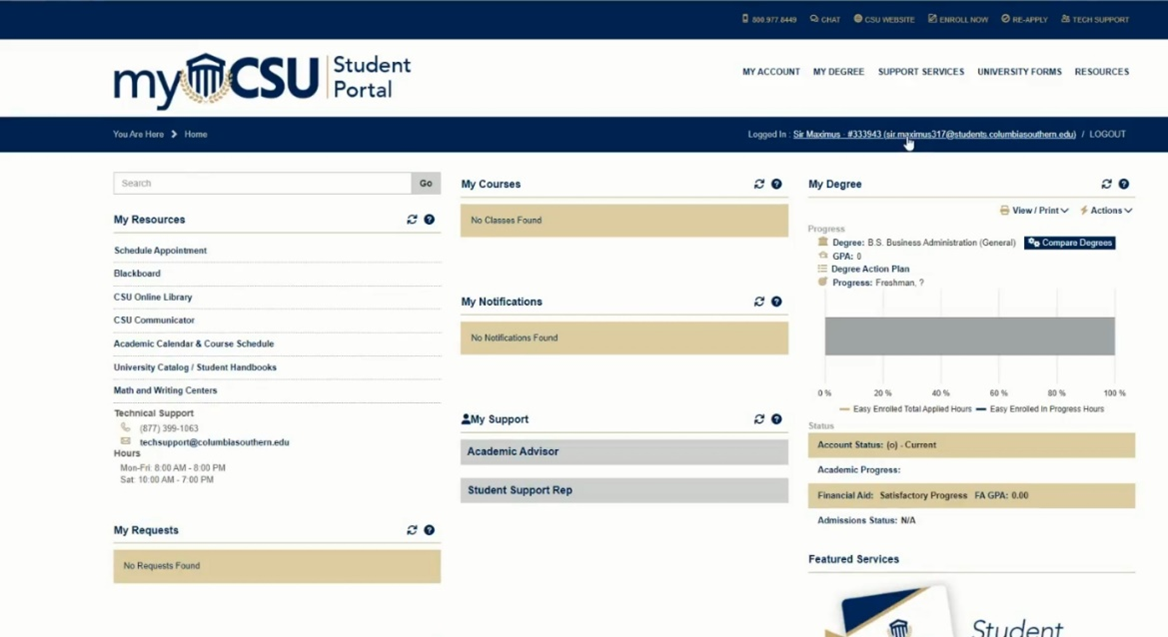This screenshot has height=637, width=1168.
Task: Open the My Account menu
Action: 771,72
